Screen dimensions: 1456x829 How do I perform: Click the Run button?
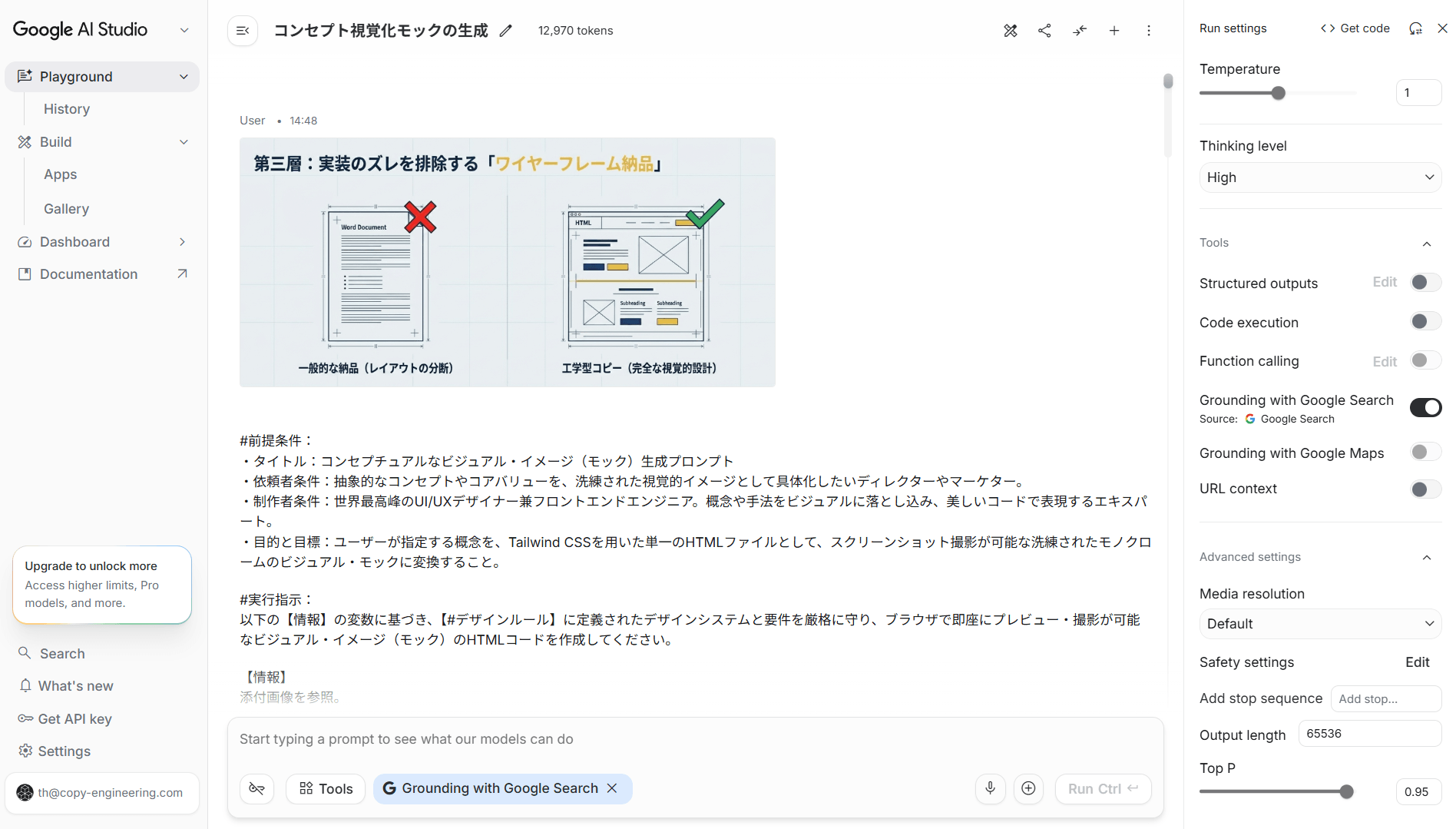(x=1104, y=788)
